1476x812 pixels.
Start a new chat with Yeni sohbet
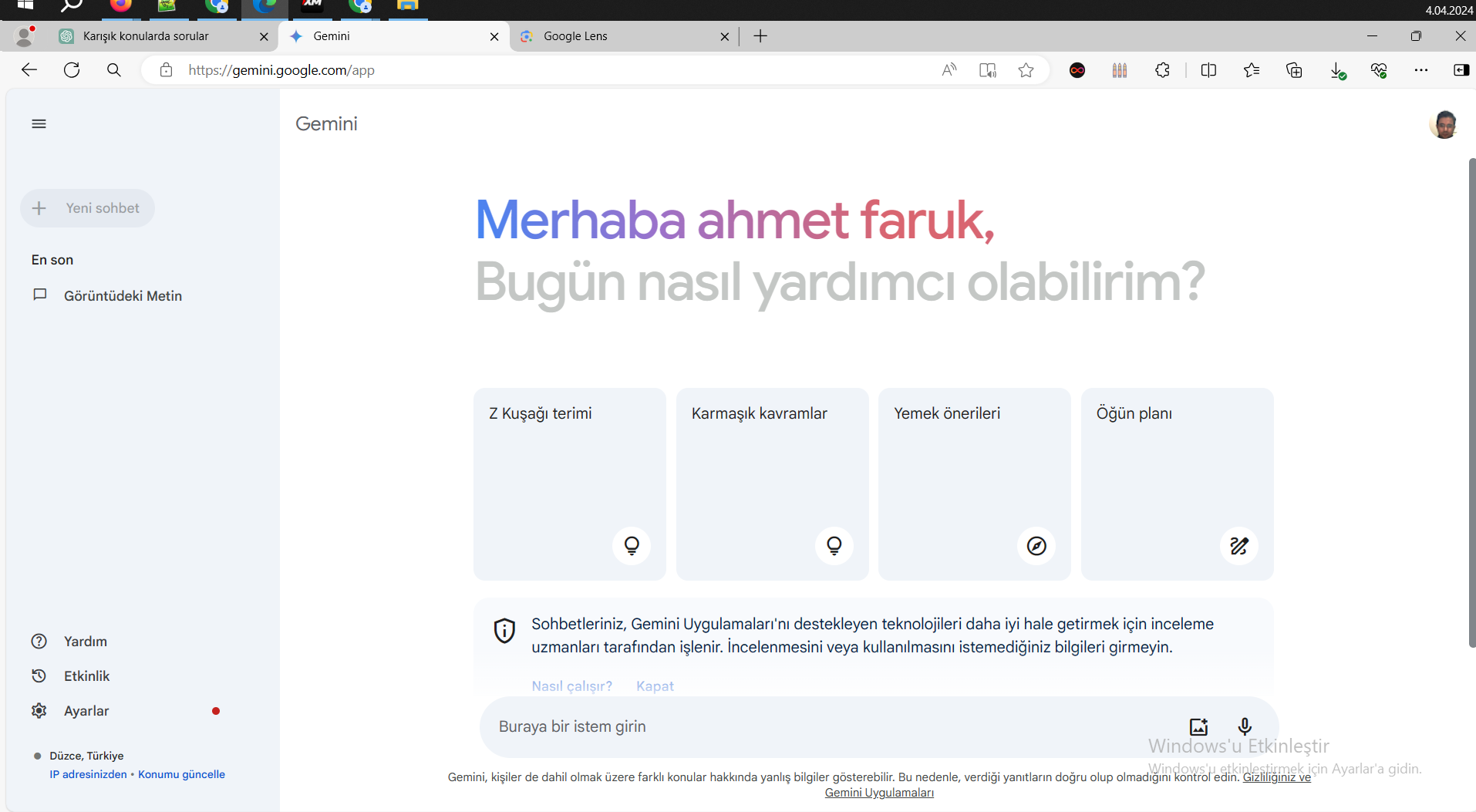[x=87, y=208]
